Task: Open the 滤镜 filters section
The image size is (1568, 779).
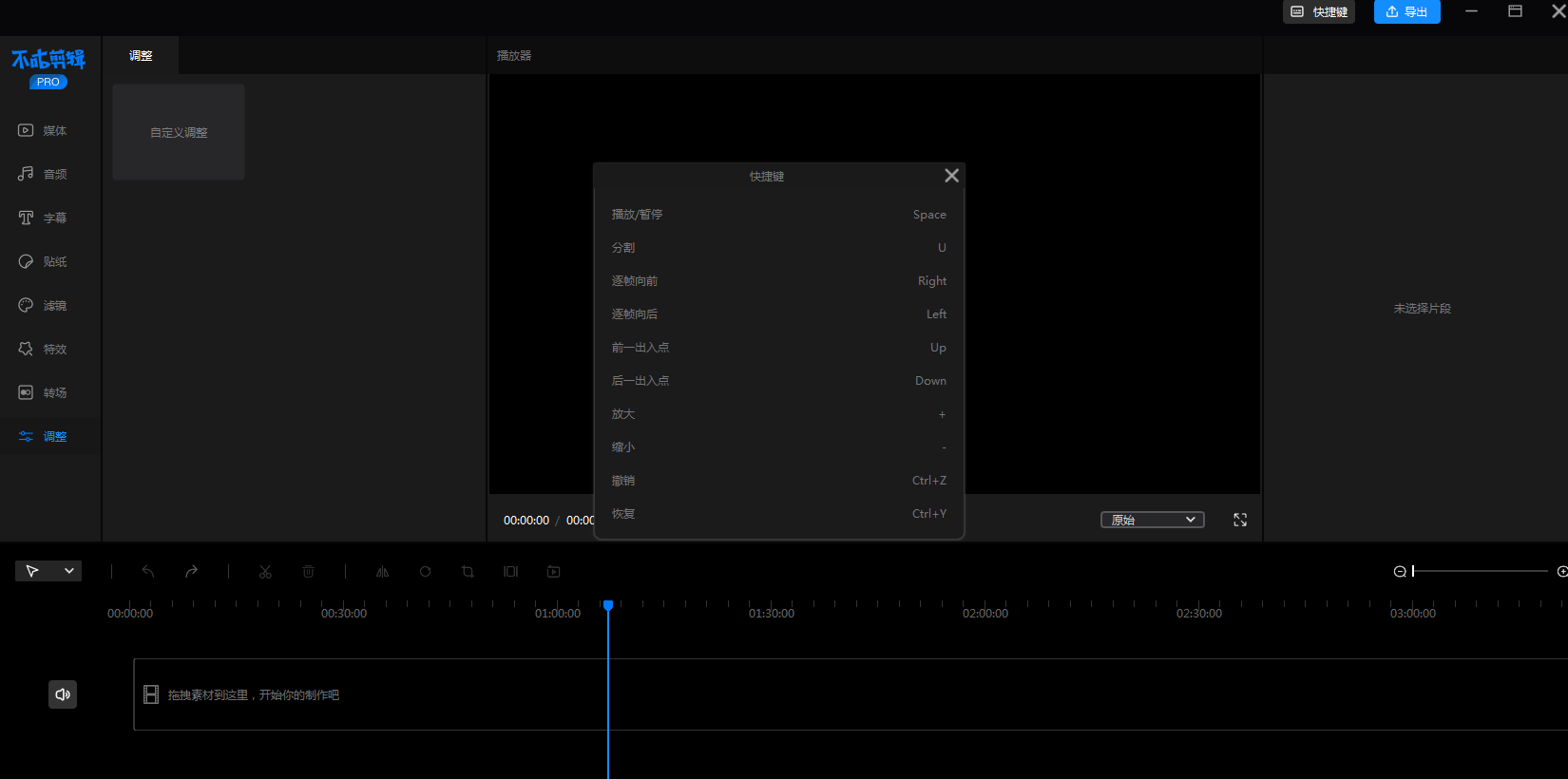Action: [43, 306]
